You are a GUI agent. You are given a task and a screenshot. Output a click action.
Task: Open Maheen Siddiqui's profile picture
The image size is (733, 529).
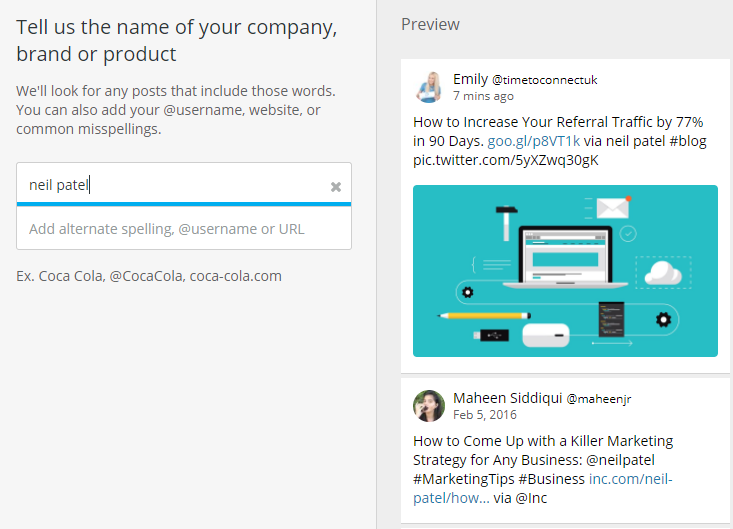(x=429, y=406)
